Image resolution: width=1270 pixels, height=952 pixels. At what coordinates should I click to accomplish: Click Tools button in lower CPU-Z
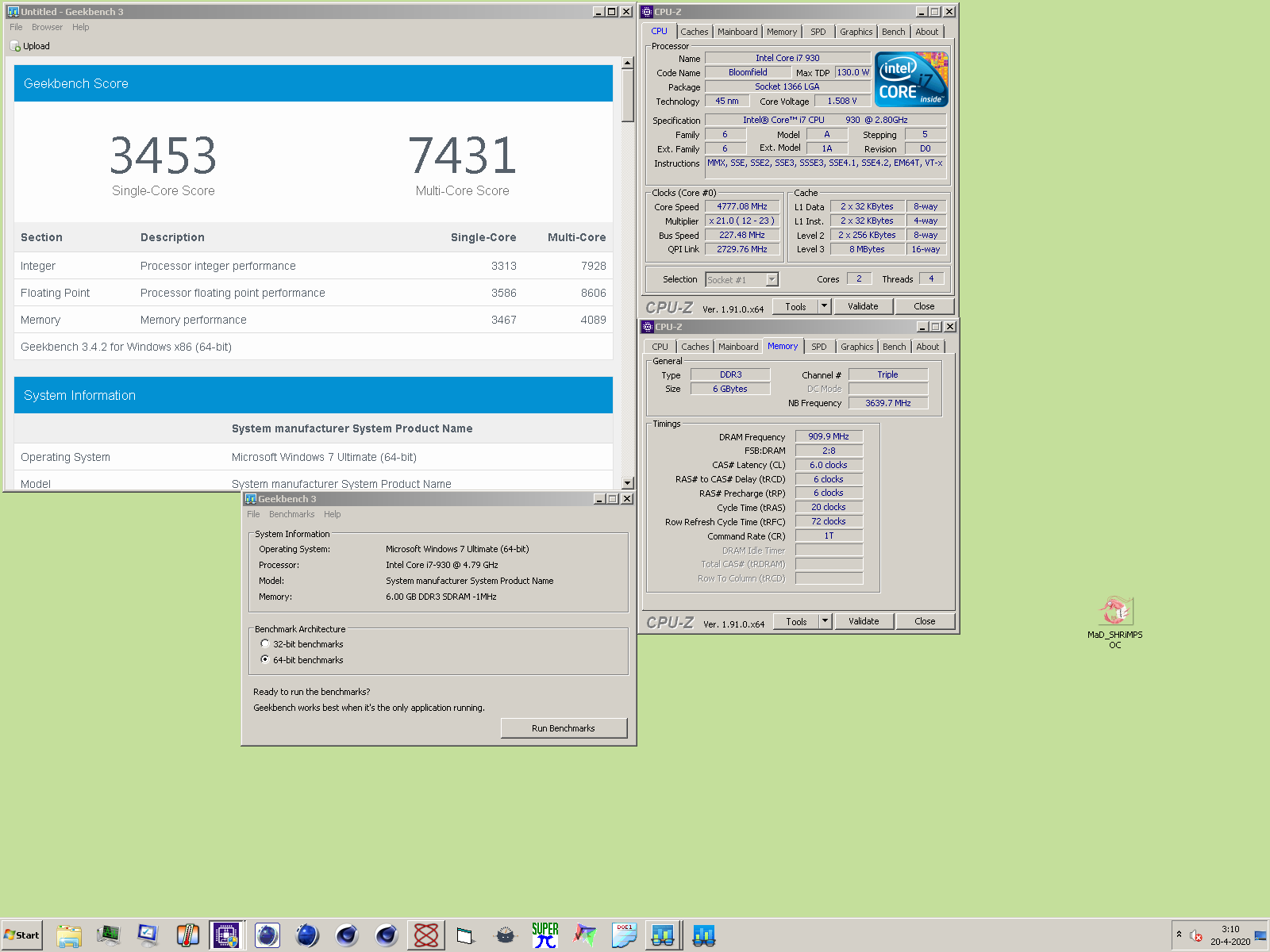796,621
